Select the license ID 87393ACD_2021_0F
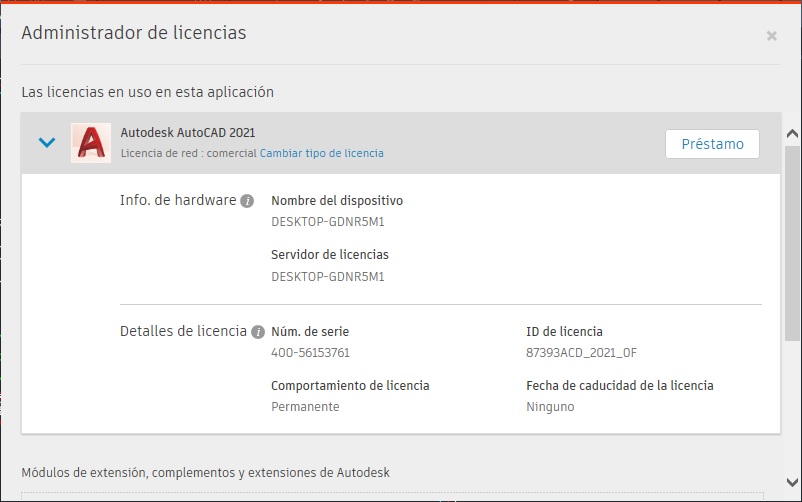 (x=582, y=353)
